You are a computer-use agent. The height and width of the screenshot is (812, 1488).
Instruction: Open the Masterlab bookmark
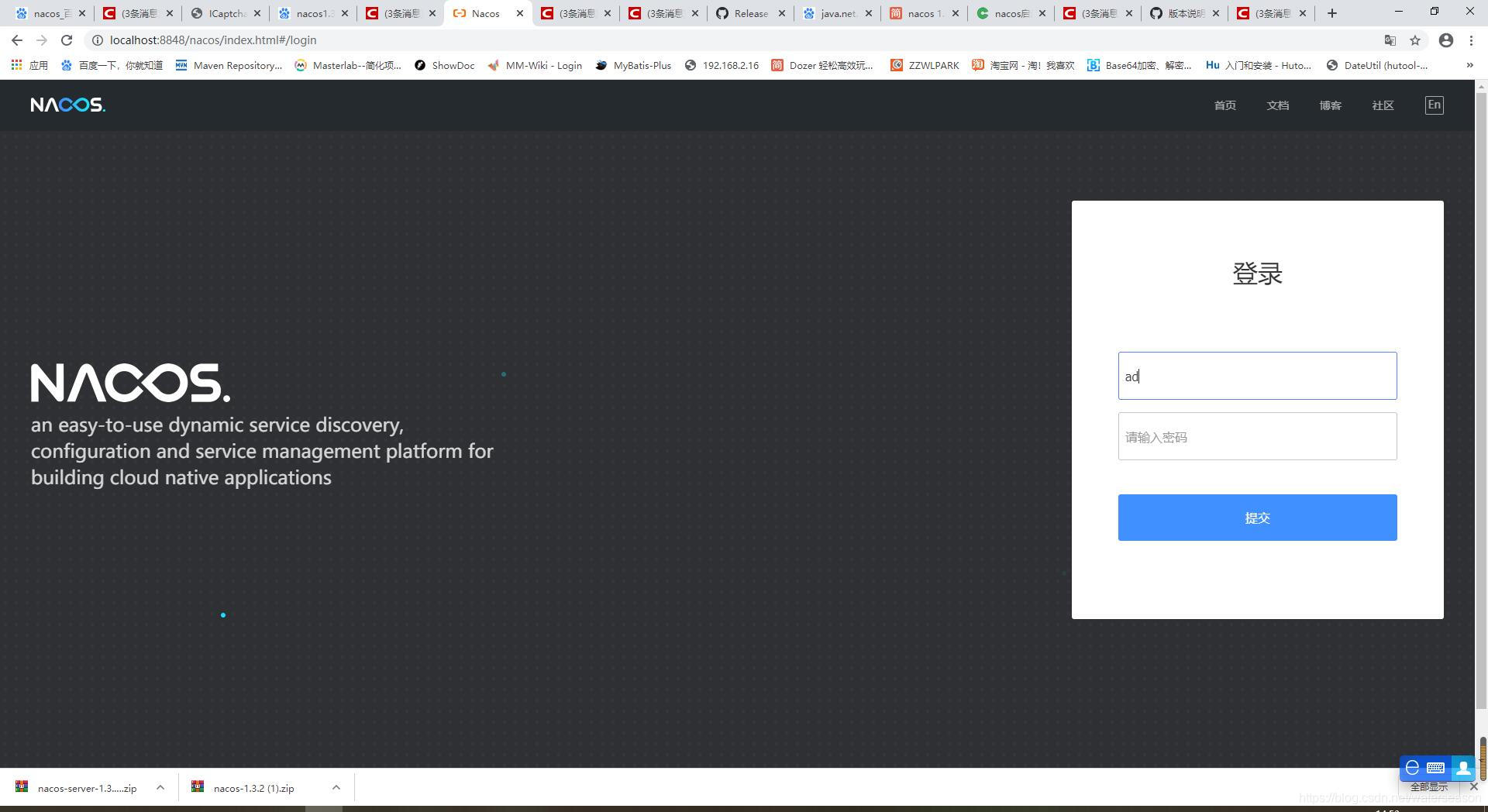[x=348, y=66]
